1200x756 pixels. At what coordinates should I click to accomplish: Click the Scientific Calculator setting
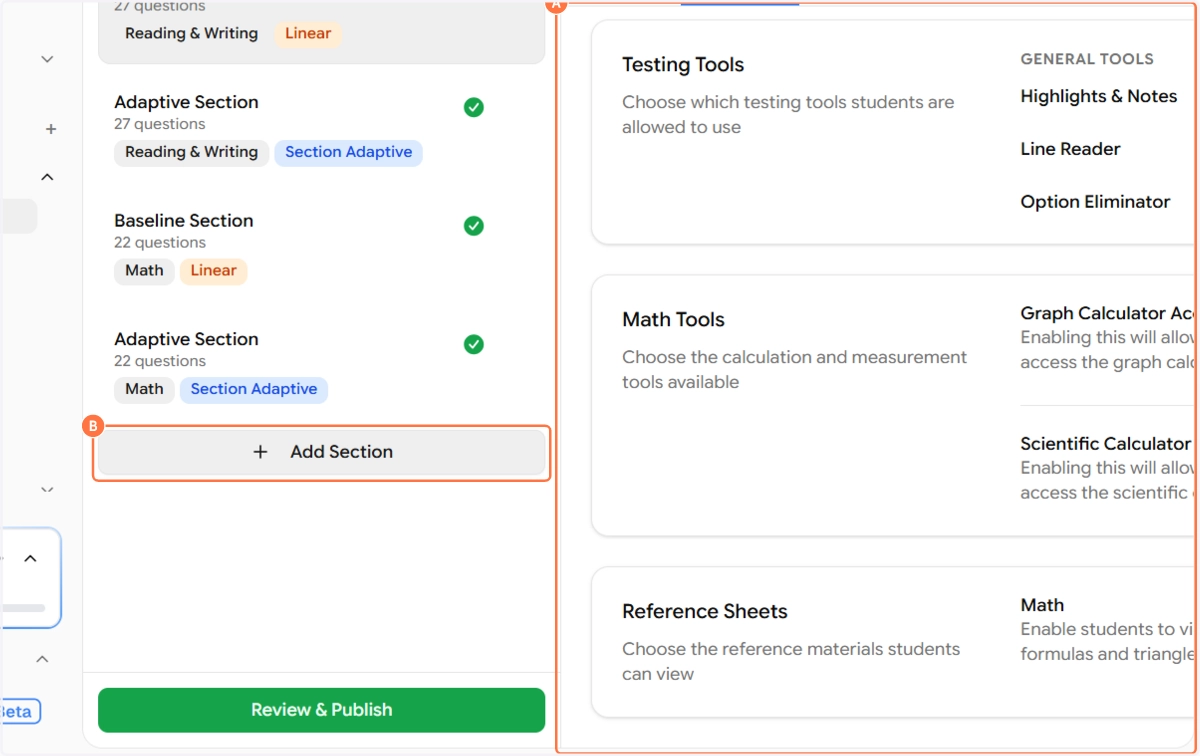[x=1105, y=444]
